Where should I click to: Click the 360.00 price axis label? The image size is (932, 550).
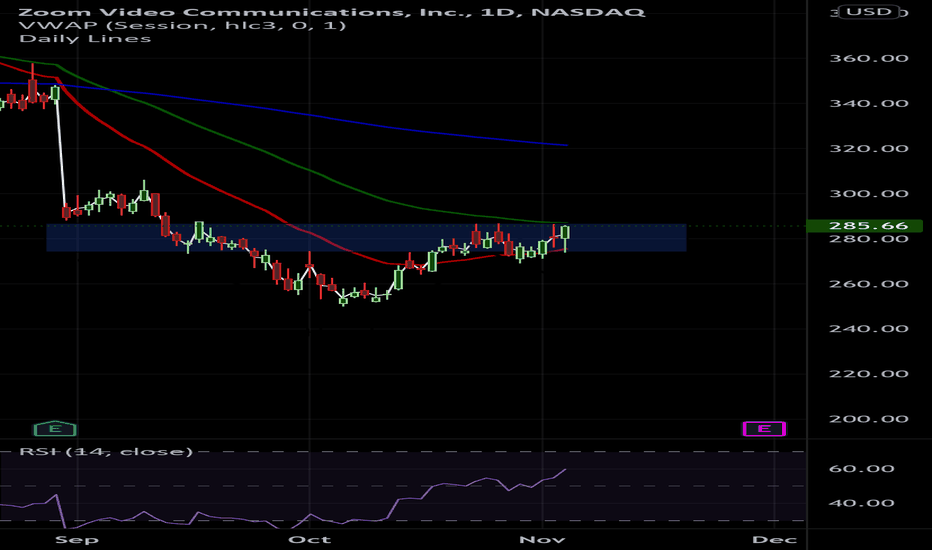(868, 58)
